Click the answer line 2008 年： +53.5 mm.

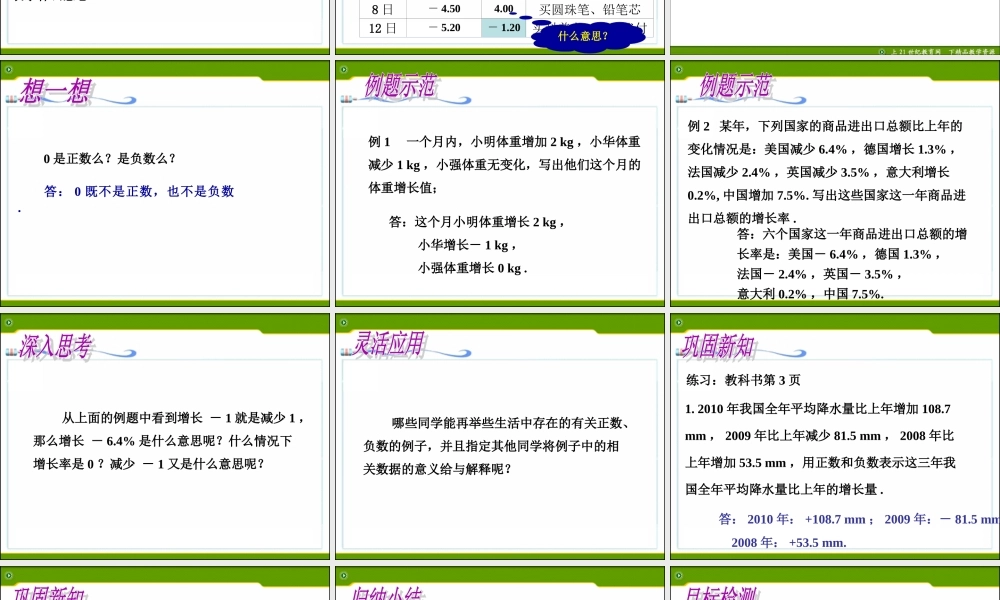[x=789, y=543]
